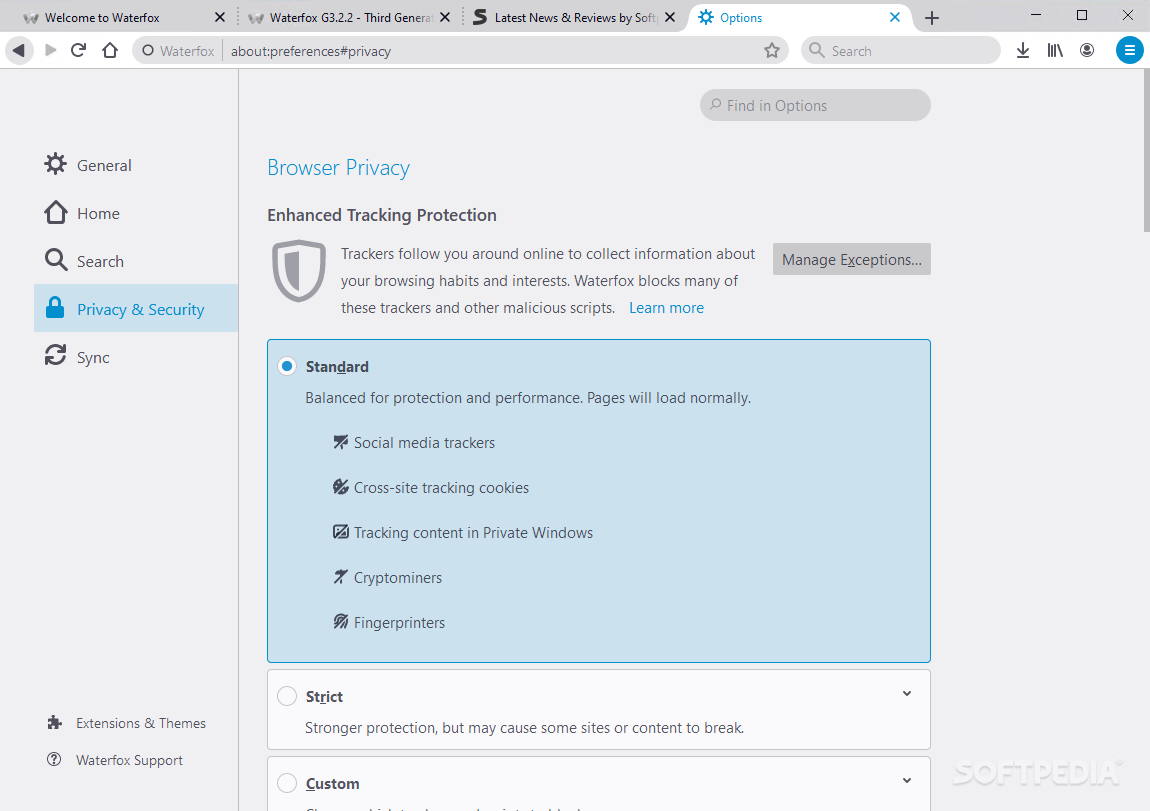Minimize the Waterfox window
Image resolution: width=1150 pixels, height=811 pixels.
[1036, 15]
